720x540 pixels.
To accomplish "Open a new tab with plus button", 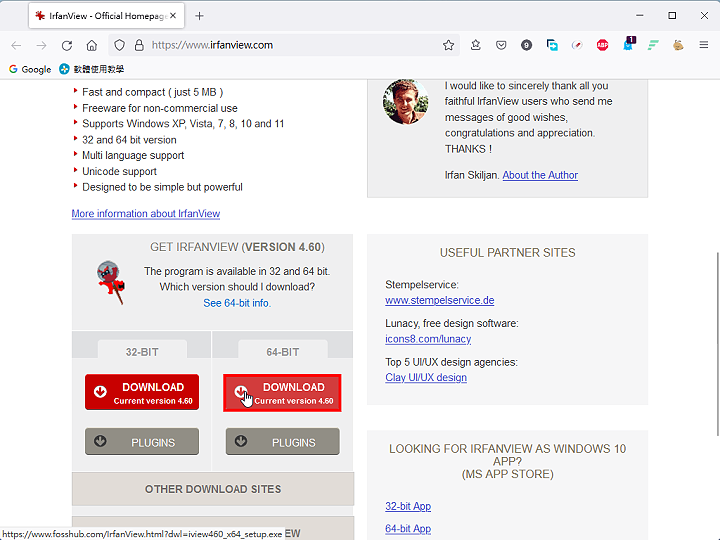I will point(199,16).
